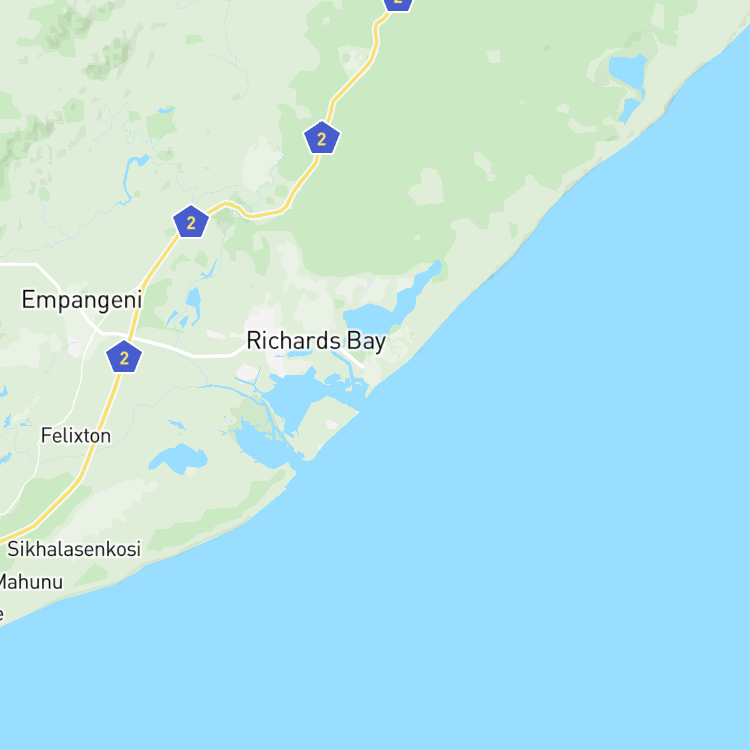
Task: Click the Richards Bay city label
Action: 316,341
